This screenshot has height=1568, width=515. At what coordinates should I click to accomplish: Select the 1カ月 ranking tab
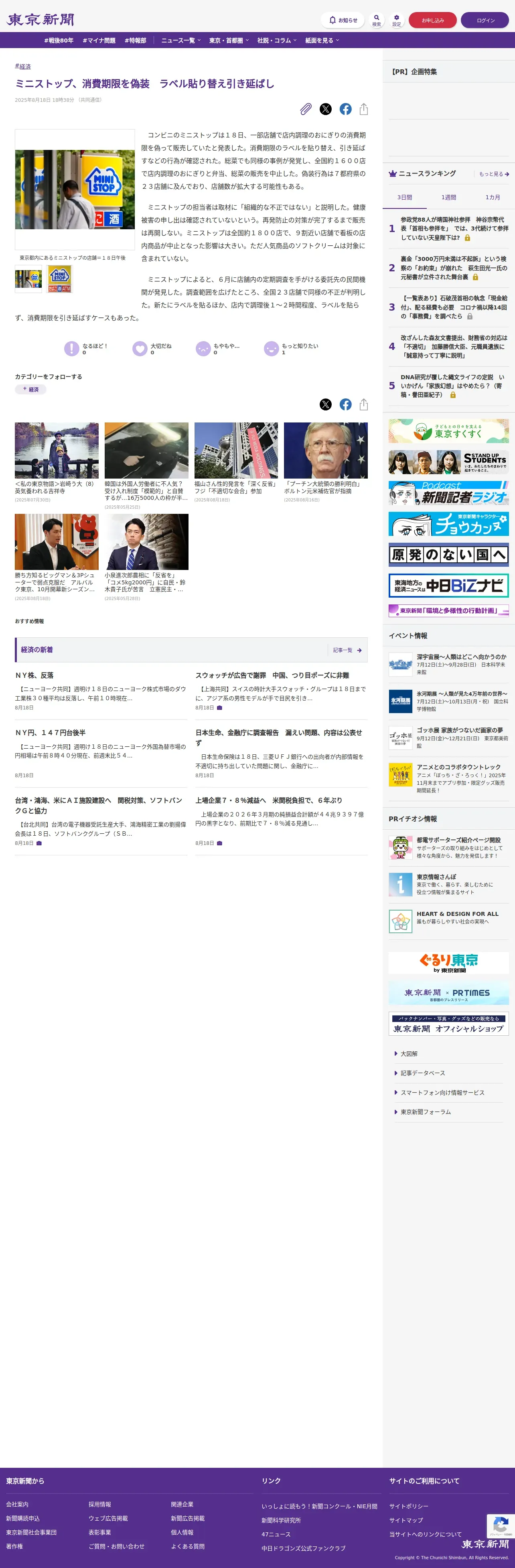pyautogui.click(x=493, y=197)
